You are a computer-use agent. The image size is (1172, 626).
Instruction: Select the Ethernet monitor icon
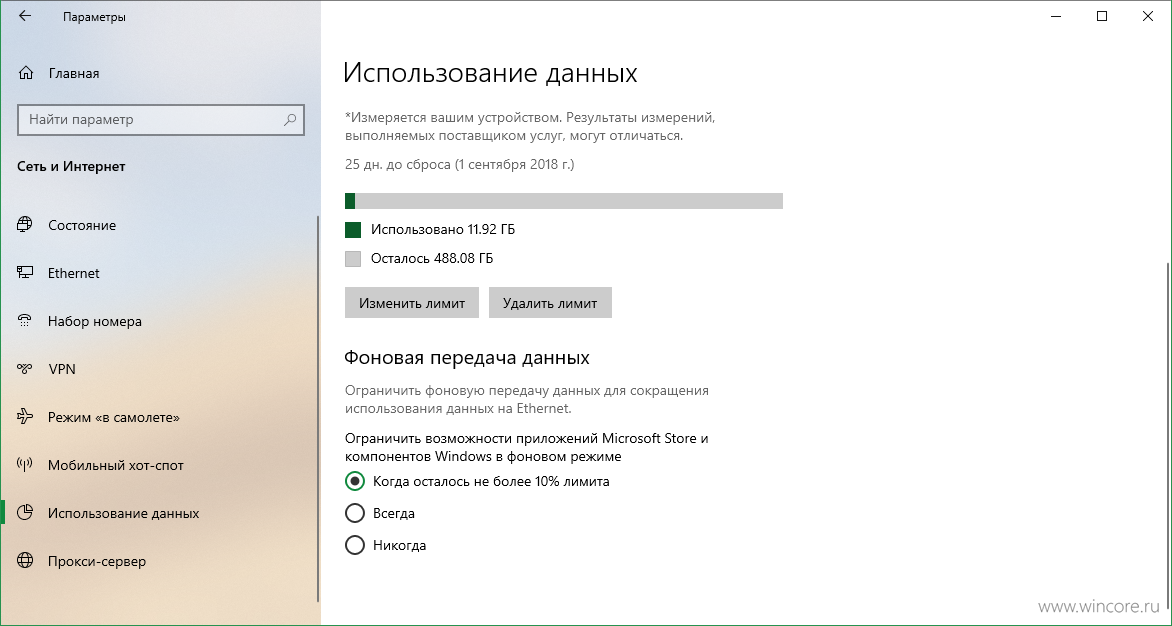click(x=25, y=273)
